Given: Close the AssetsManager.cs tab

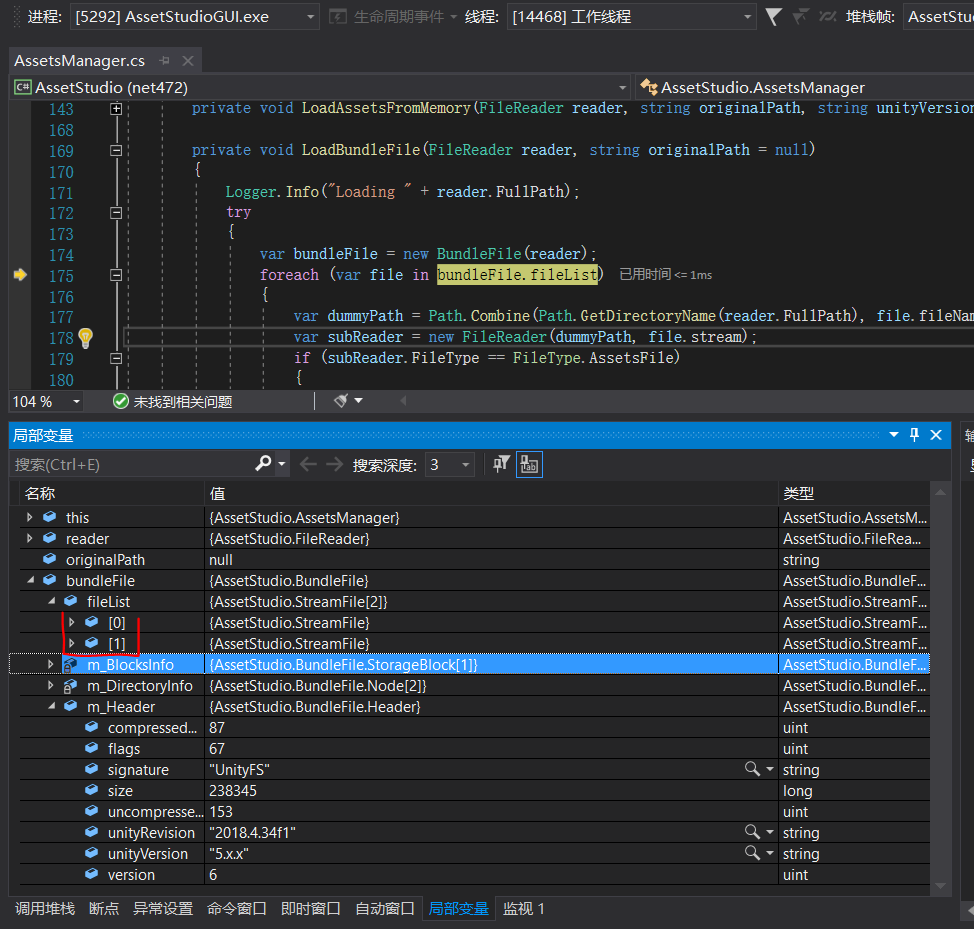Looking at the screenshot, I should click(x=188, y=60).
